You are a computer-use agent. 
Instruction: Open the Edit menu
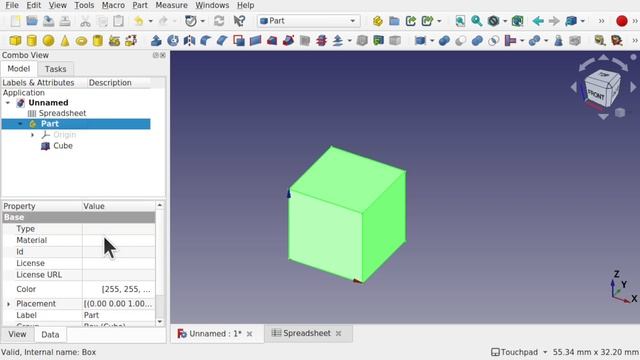pyautogui.click(x=33, y=5)
